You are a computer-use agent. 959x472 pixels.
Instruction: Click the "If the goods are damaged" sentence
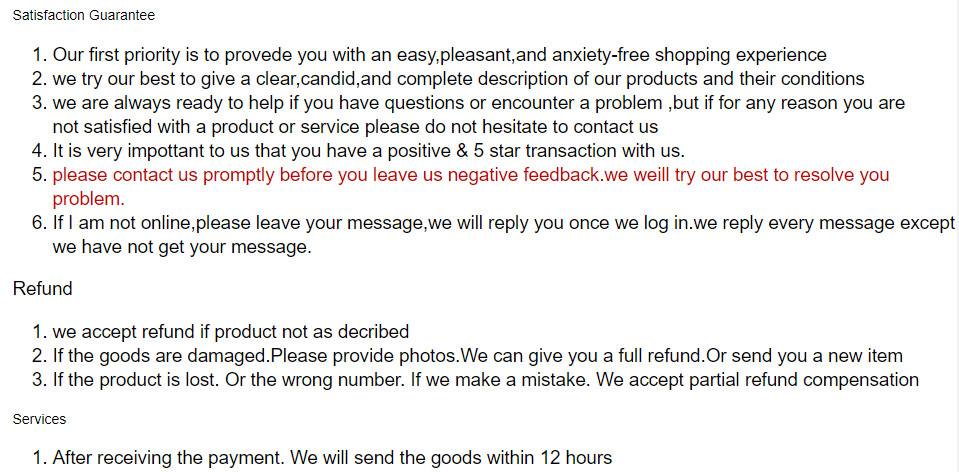(160, 355)
